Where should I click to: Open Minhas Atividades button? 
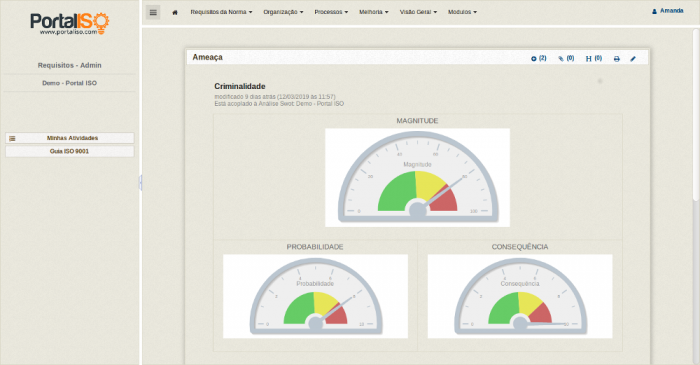[70, 138]
